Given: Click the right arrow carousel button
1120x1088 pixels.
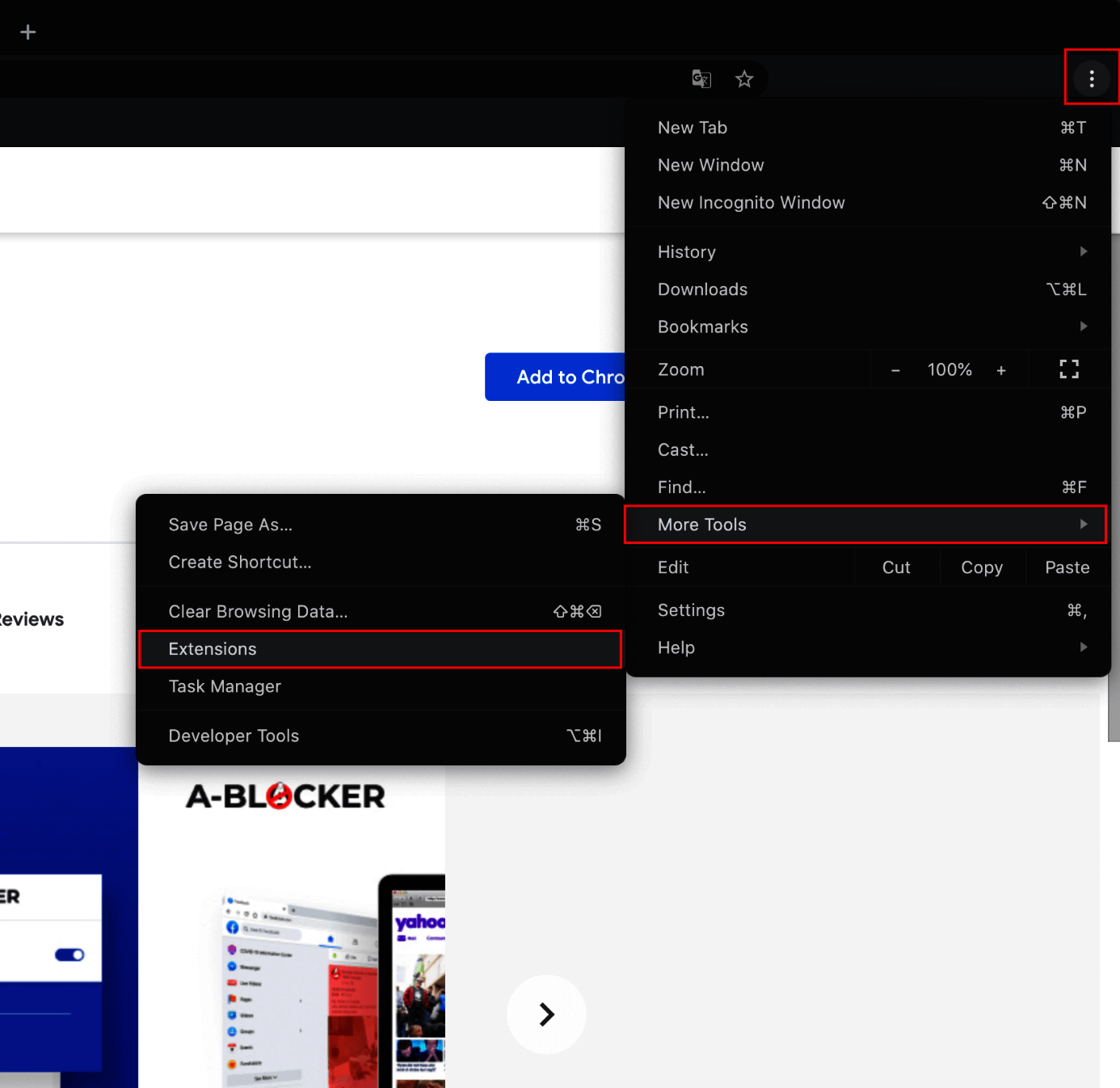Looking at the screenshot, I should 546,1014.
